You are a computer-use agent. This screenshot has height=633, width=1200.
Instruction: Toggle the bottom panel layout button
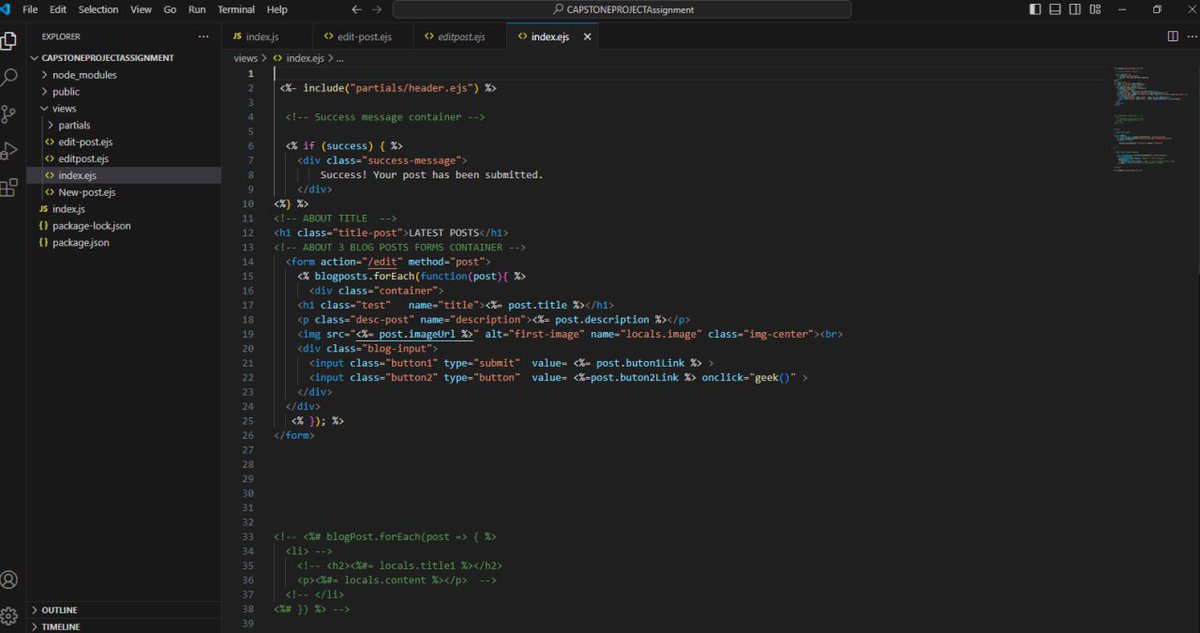(1055, 9)
